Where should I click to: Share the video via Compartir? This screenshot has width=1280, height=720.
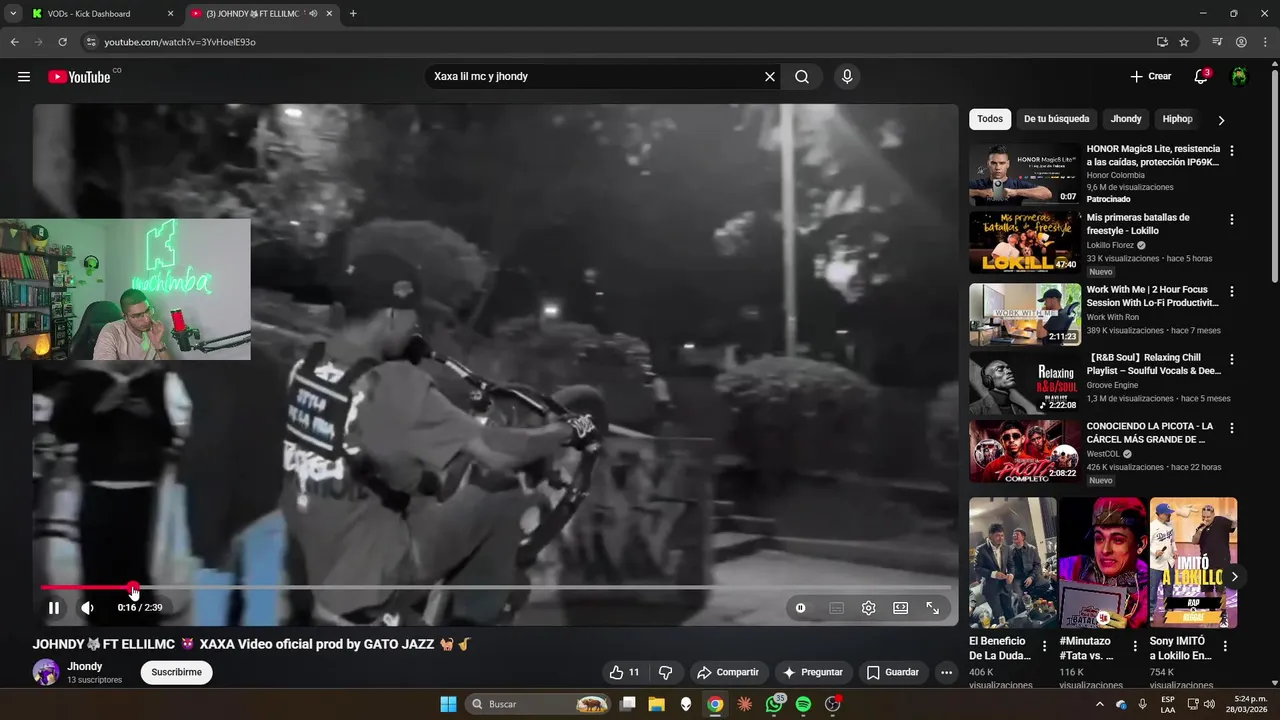pyautogui.click(x=728, y=673)
